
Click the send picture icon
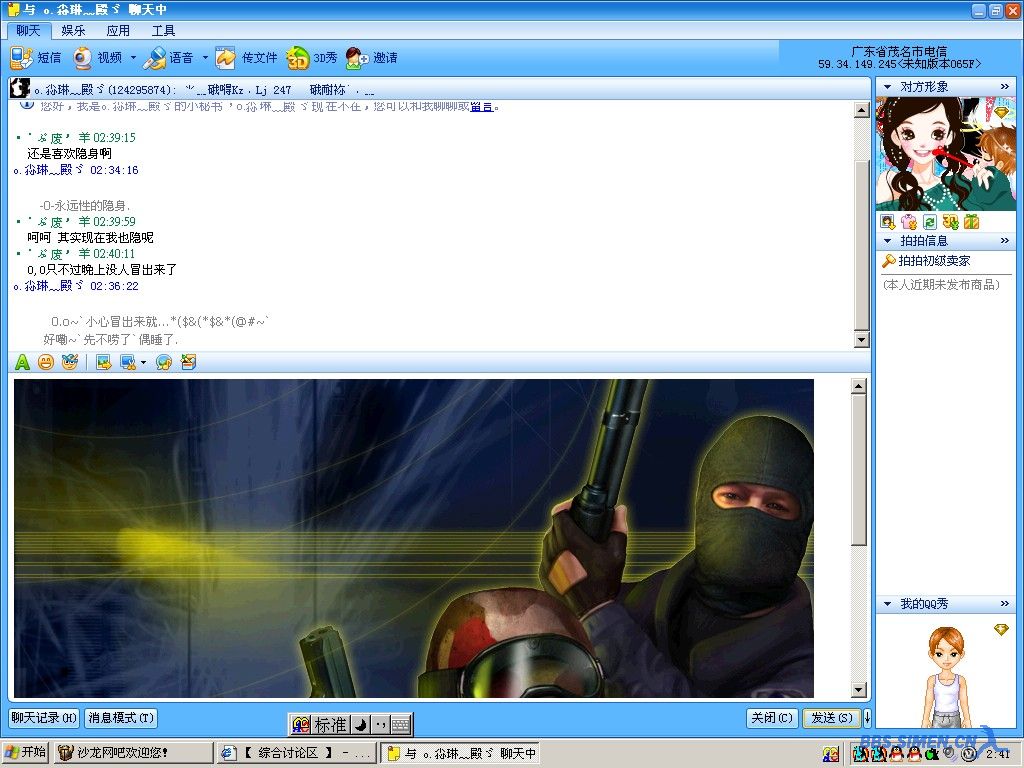[104, 362]
